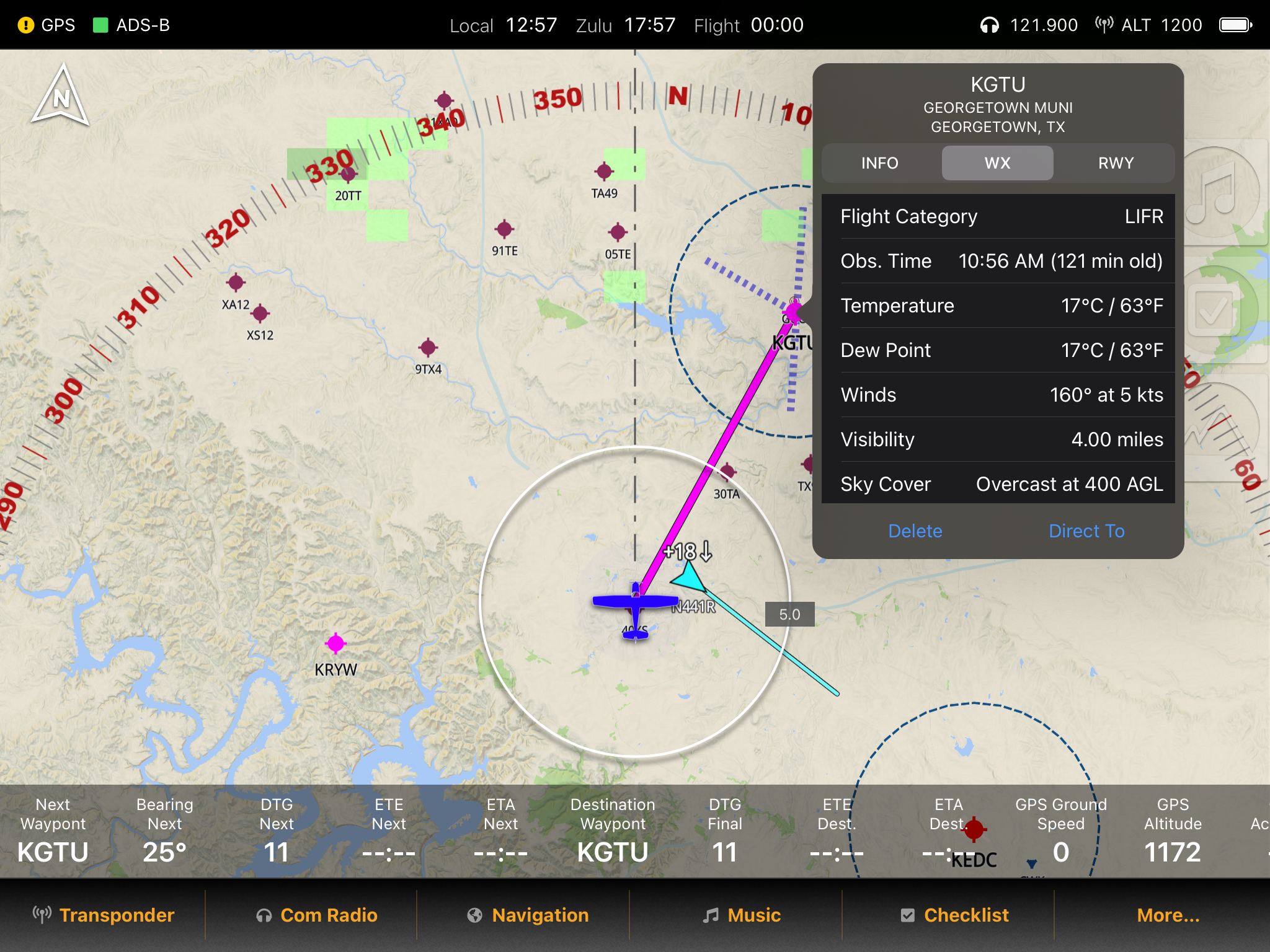Tap the 20TT airport marker
The image size is (1270, 952).
349,175
